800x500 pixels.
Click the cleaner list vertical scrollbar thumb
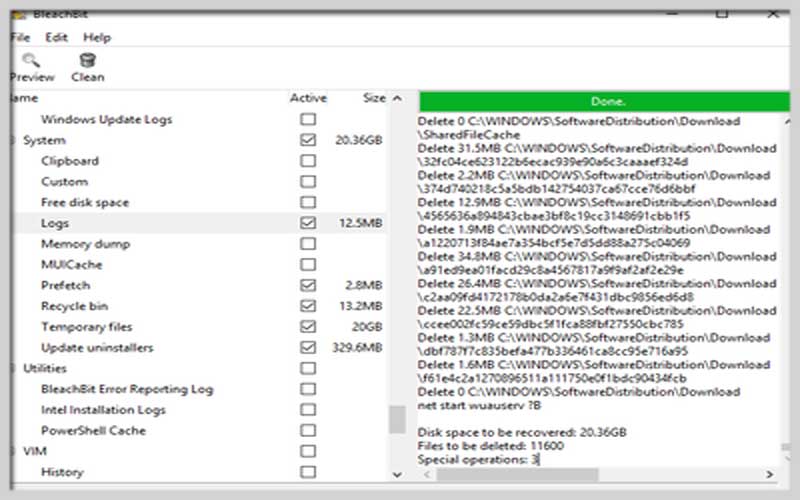coord(397,419)
